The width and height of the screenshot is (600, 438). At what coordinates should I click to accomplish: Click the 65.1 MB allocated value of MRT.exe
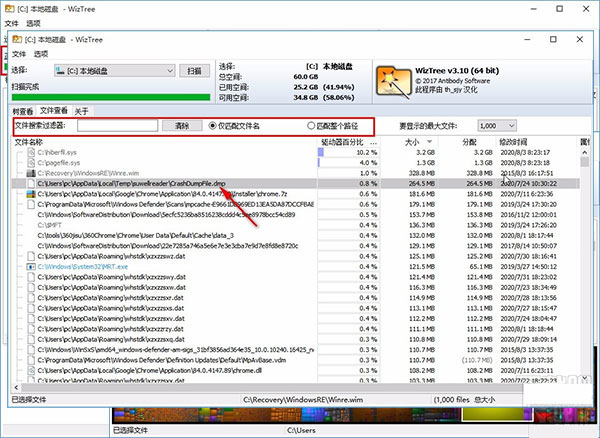tap(481, 267)
